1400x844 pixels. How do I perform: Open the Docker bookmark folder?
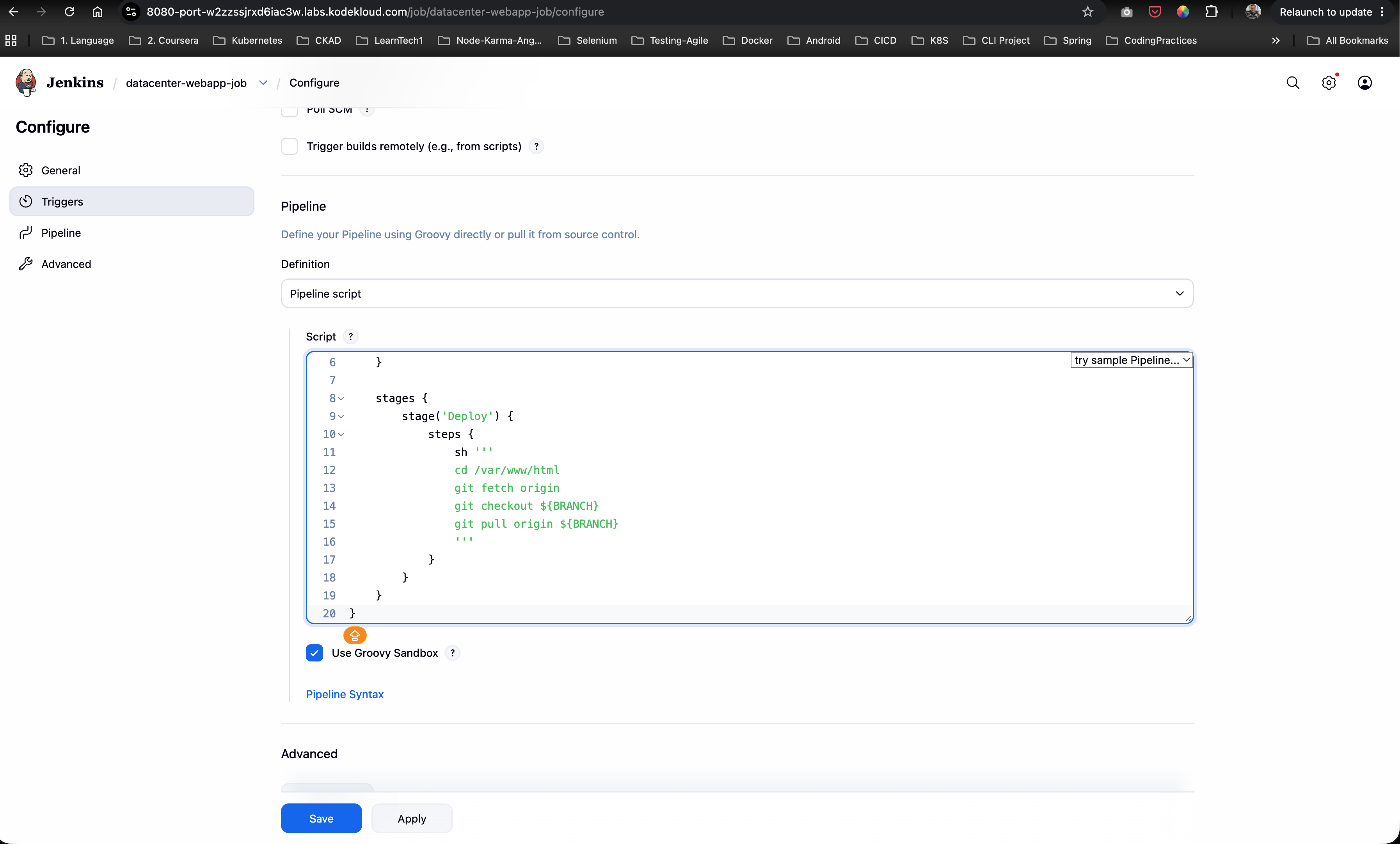pos(747,40)
